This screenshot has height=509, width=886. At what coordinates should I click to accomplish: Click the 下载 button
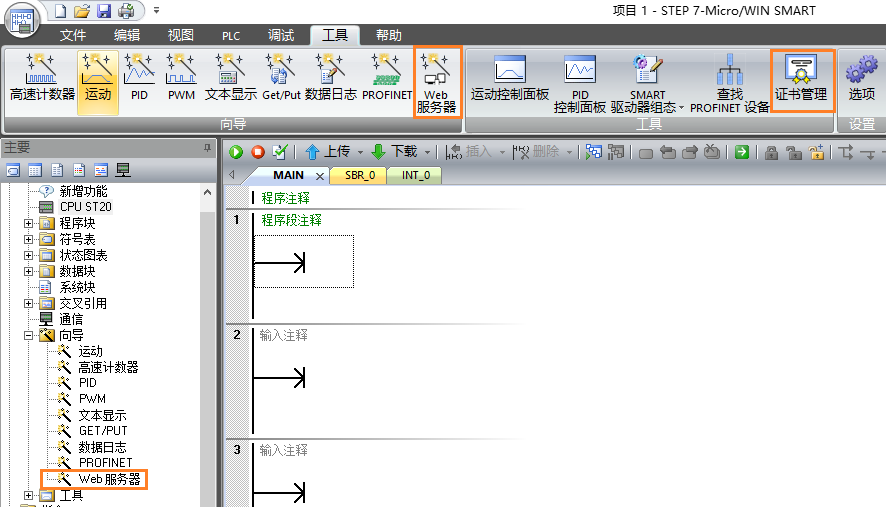pyautogui.click(x=395, y=152)
